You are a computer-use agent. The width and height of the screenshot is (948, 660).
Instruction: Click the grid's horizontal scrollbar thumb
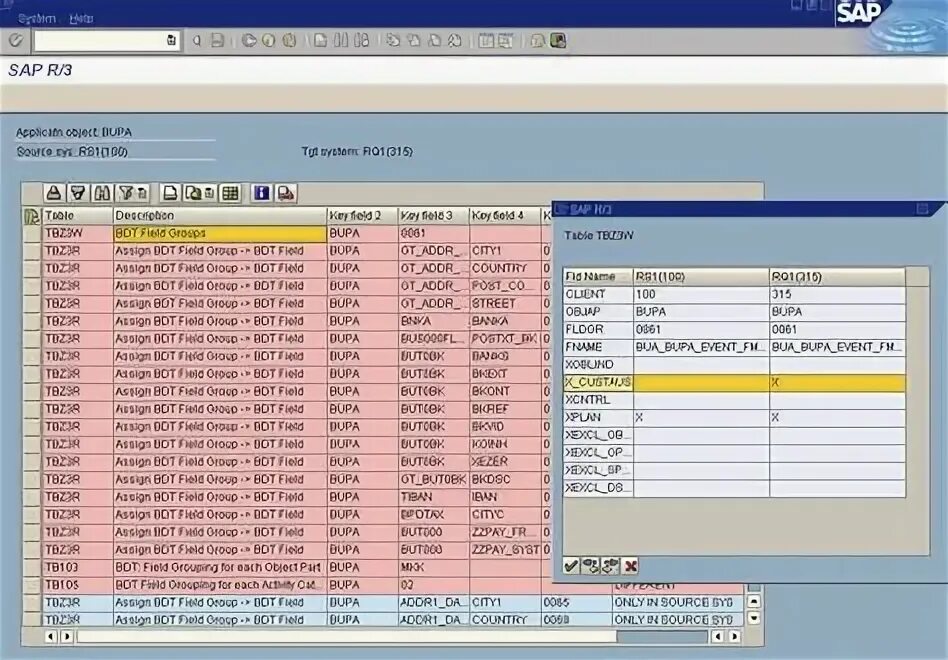347,636
